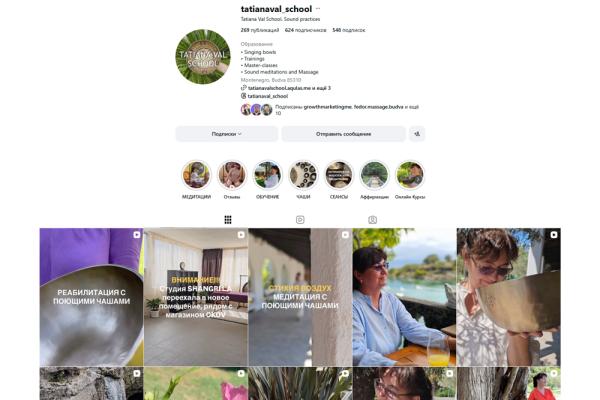Viewport: 600px width, 400px height.
Task: Open the ОБУЧЕНИЕ story highlight
Action: point(267,175)
